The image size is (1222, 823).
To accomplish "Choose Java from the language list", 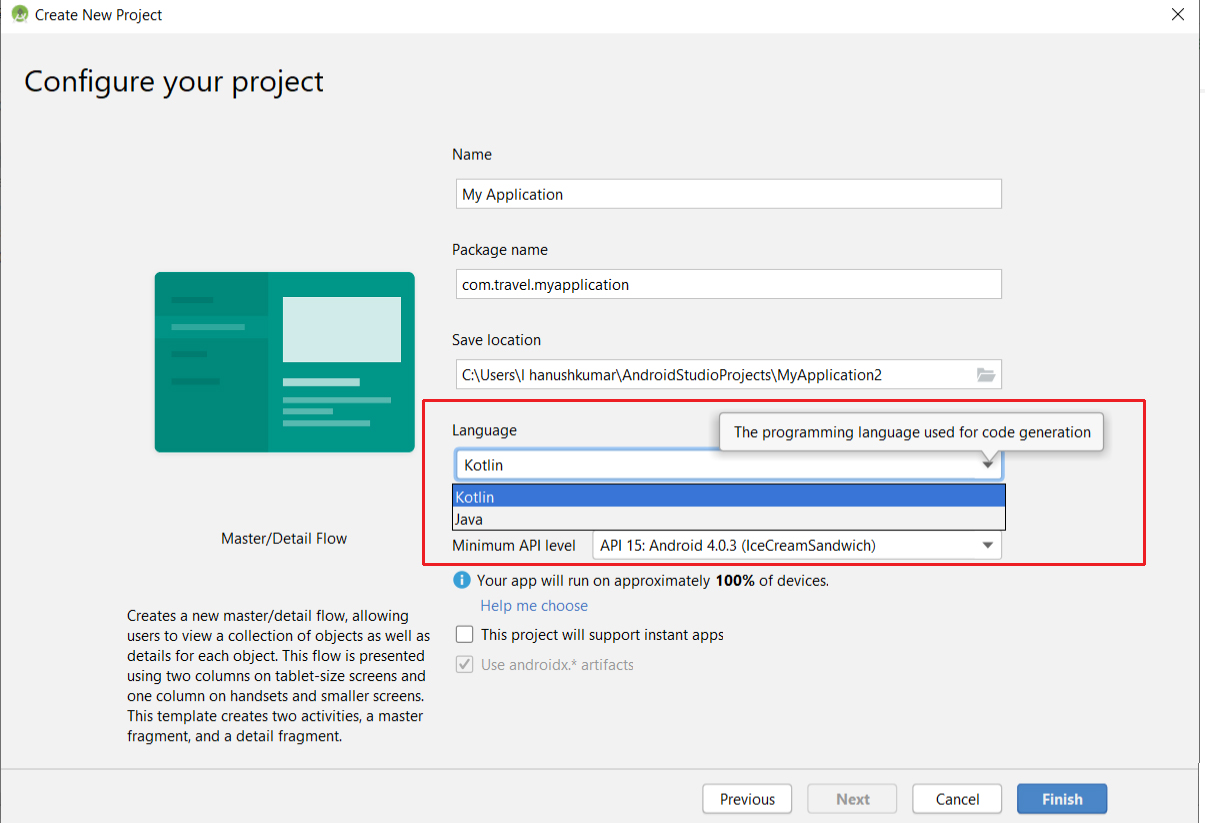I will click(728, 519).
